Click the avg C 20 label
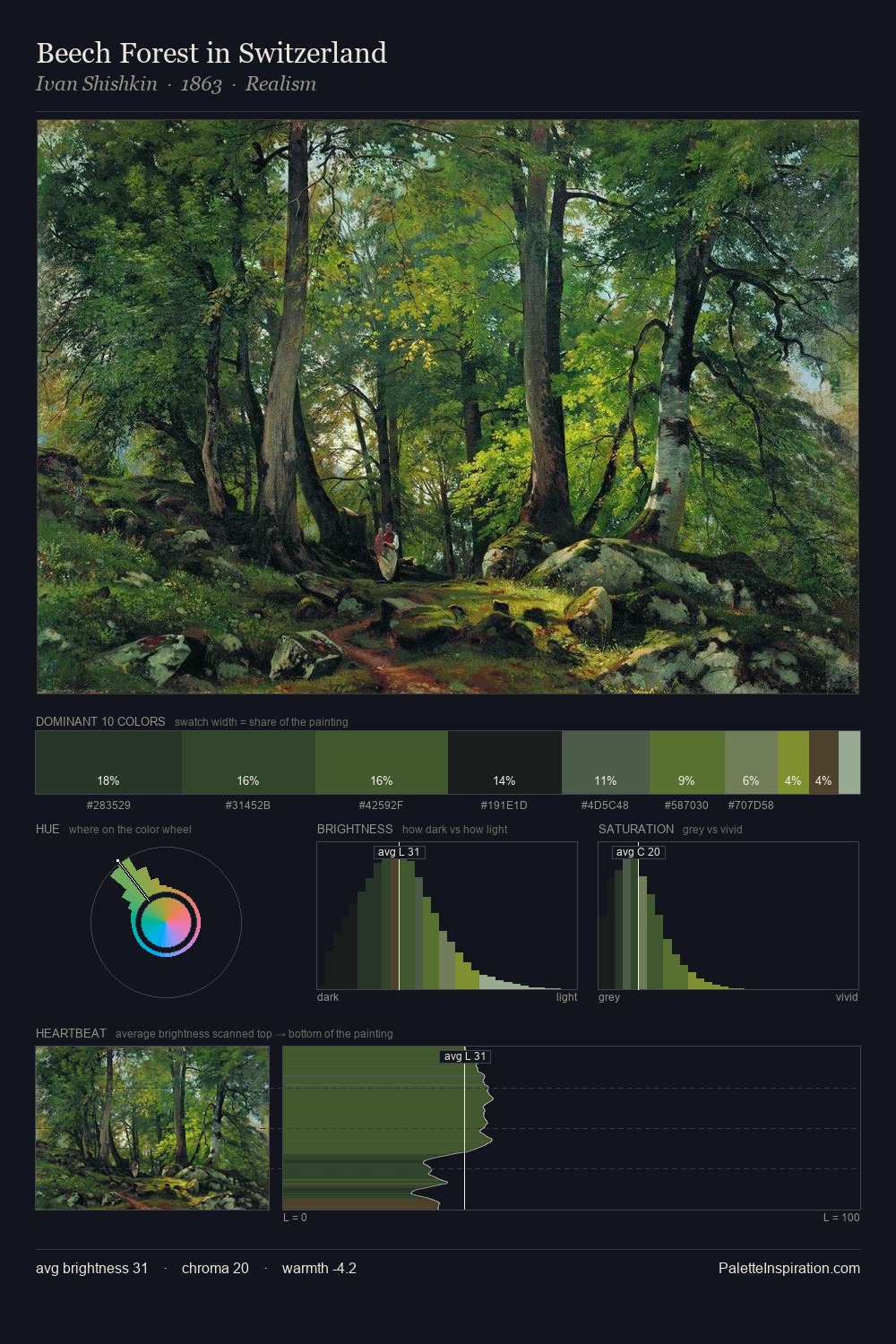Image resolution: width=896 pixels, height=1344 pixels. (638, 852)
